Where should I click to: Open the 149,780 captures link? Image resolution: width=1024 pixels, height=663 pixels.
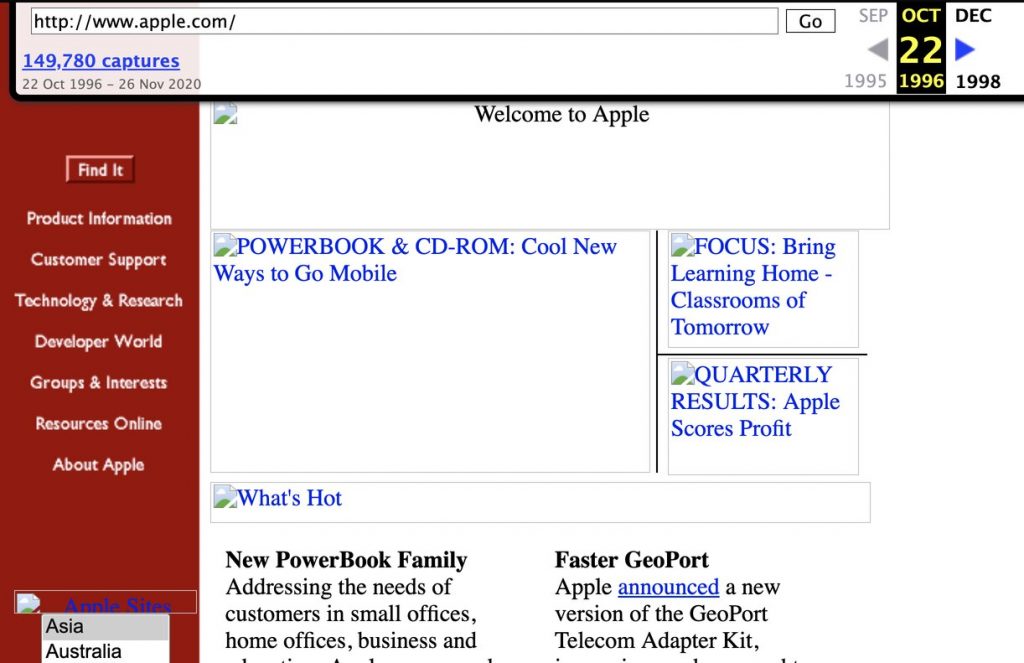101,61
